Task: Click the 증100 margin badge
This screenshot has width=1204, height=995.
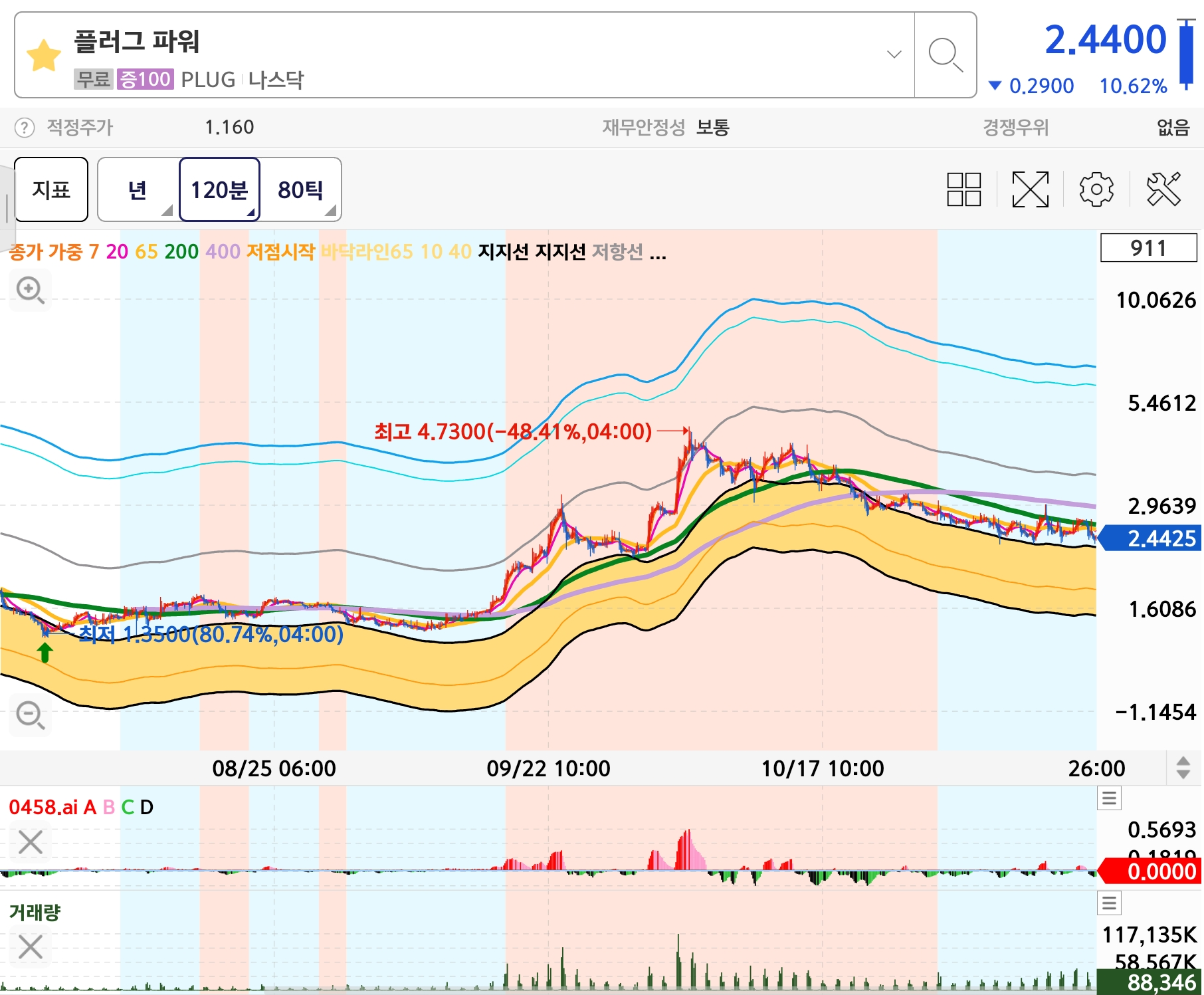Action: (x=146, y=79)
